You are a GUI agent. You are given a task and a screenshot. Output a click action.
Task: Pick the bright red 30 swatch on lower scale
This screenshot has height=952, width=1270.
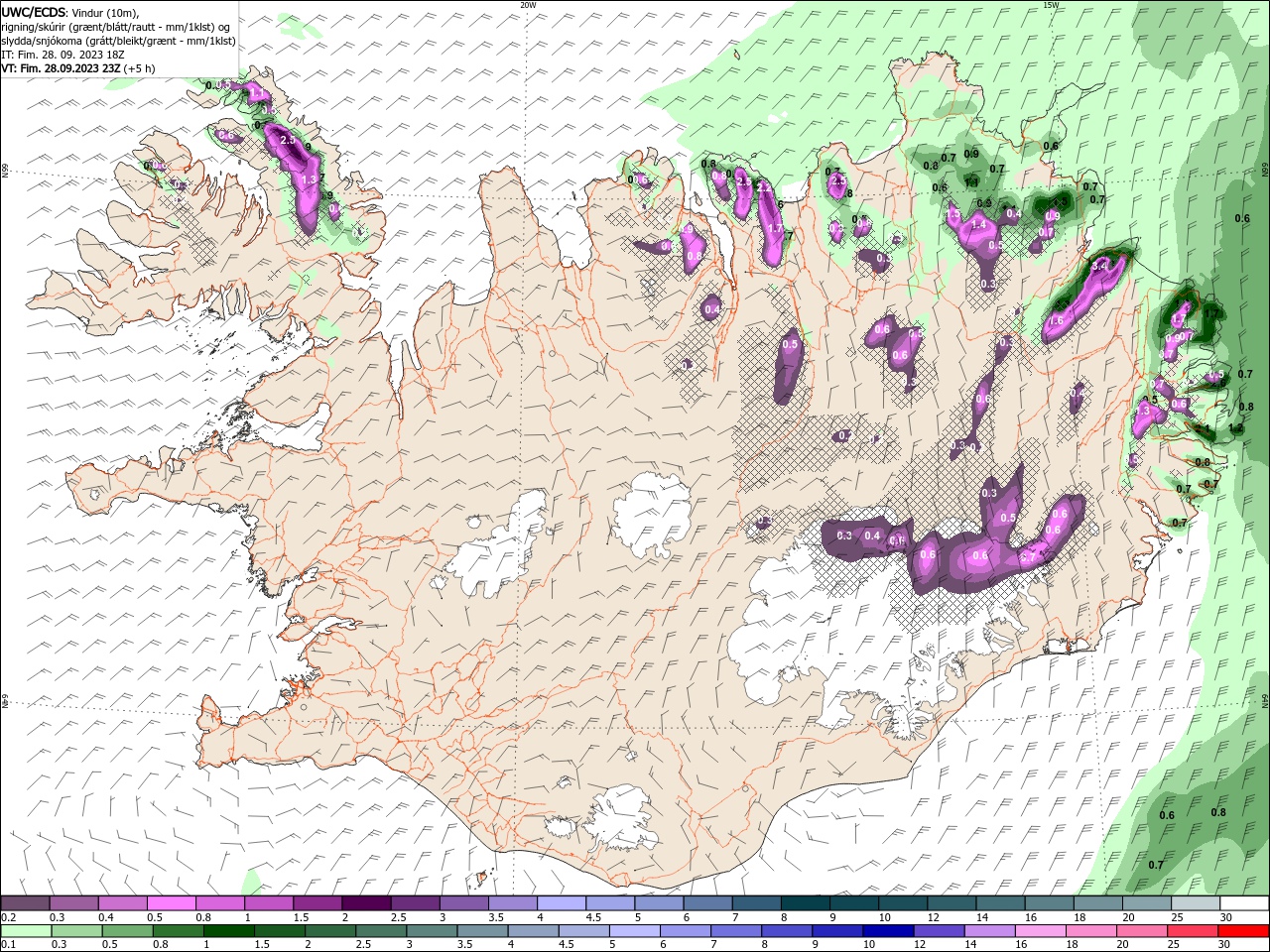(x=1242, y=931)
